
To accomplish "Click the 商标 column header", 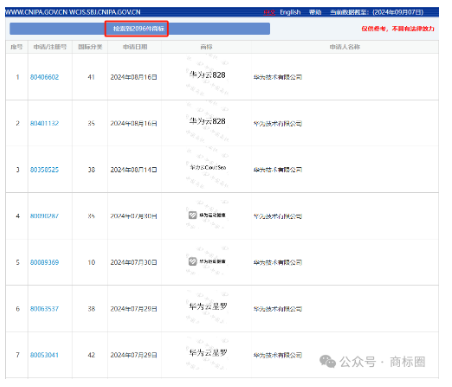I will 206,47.
